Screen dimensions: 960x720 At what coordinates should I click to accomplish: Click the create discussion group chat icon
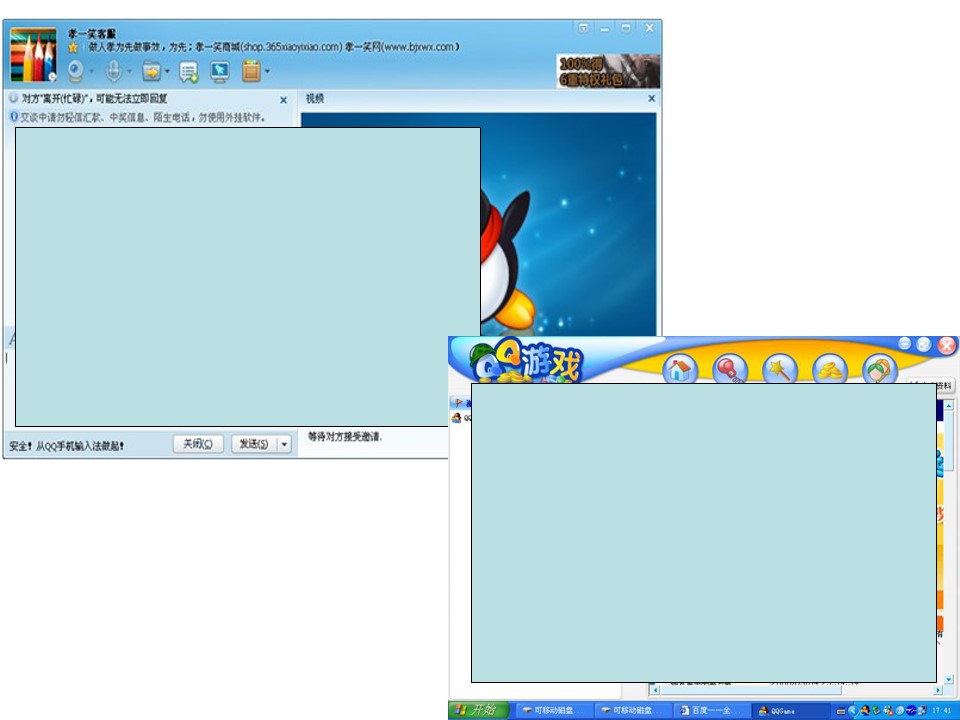coord(189,72)
